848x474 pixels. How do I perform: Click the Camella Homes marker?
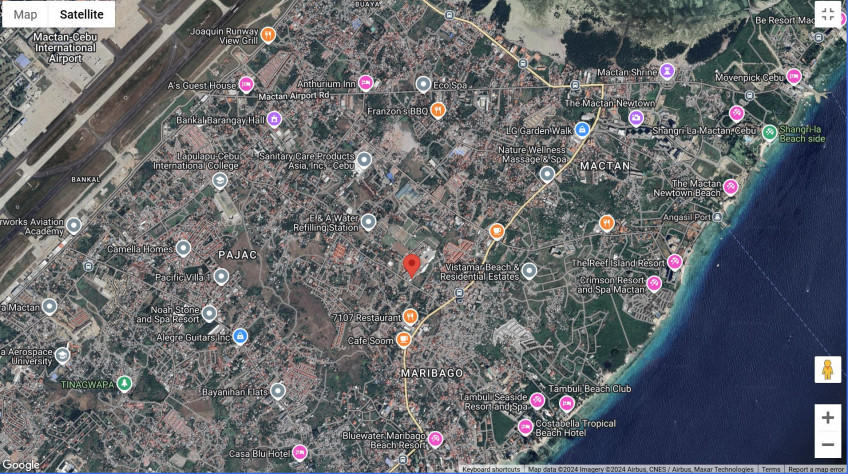tap(184, 248)
